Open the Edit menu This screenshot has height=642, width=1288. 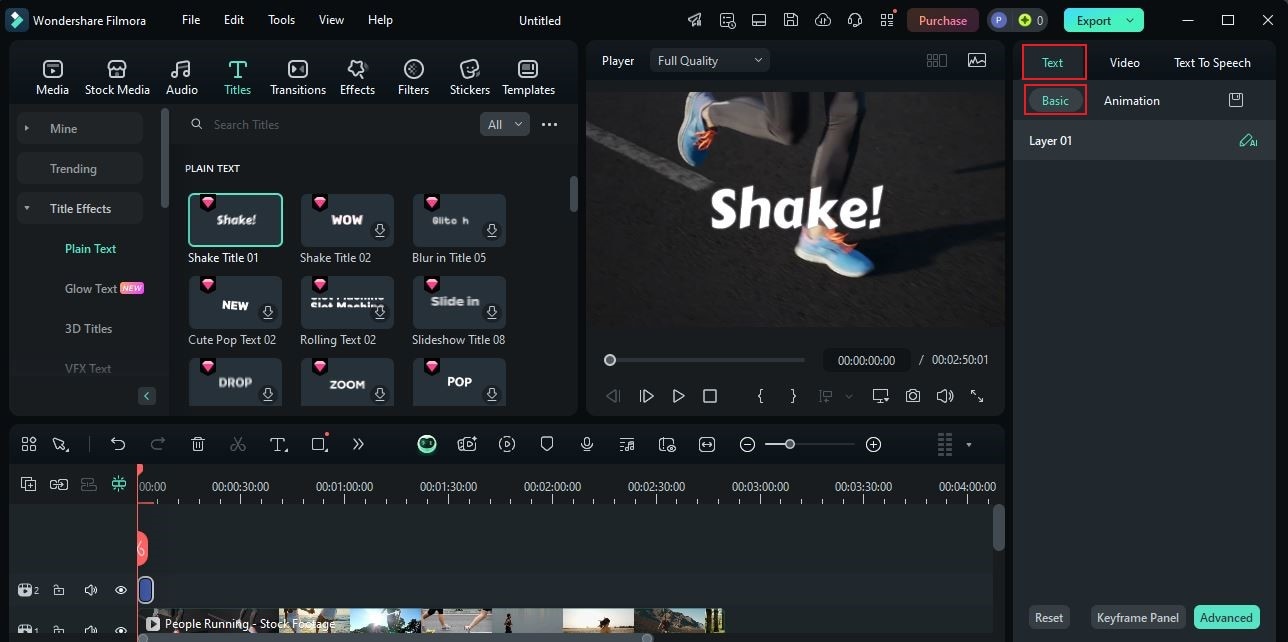coord(234,20)
